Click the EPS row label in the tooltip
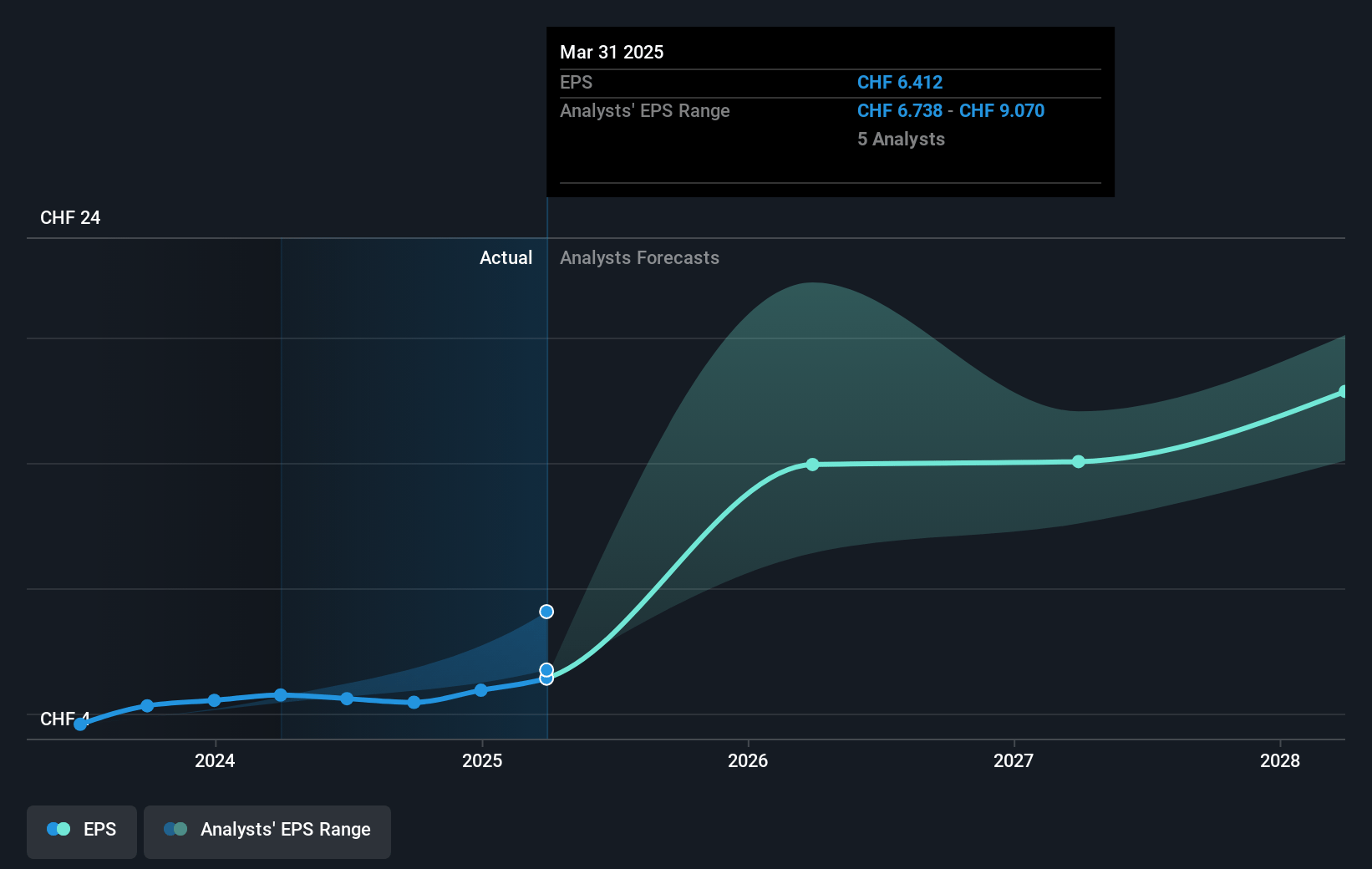 click(x=576, y=83)
